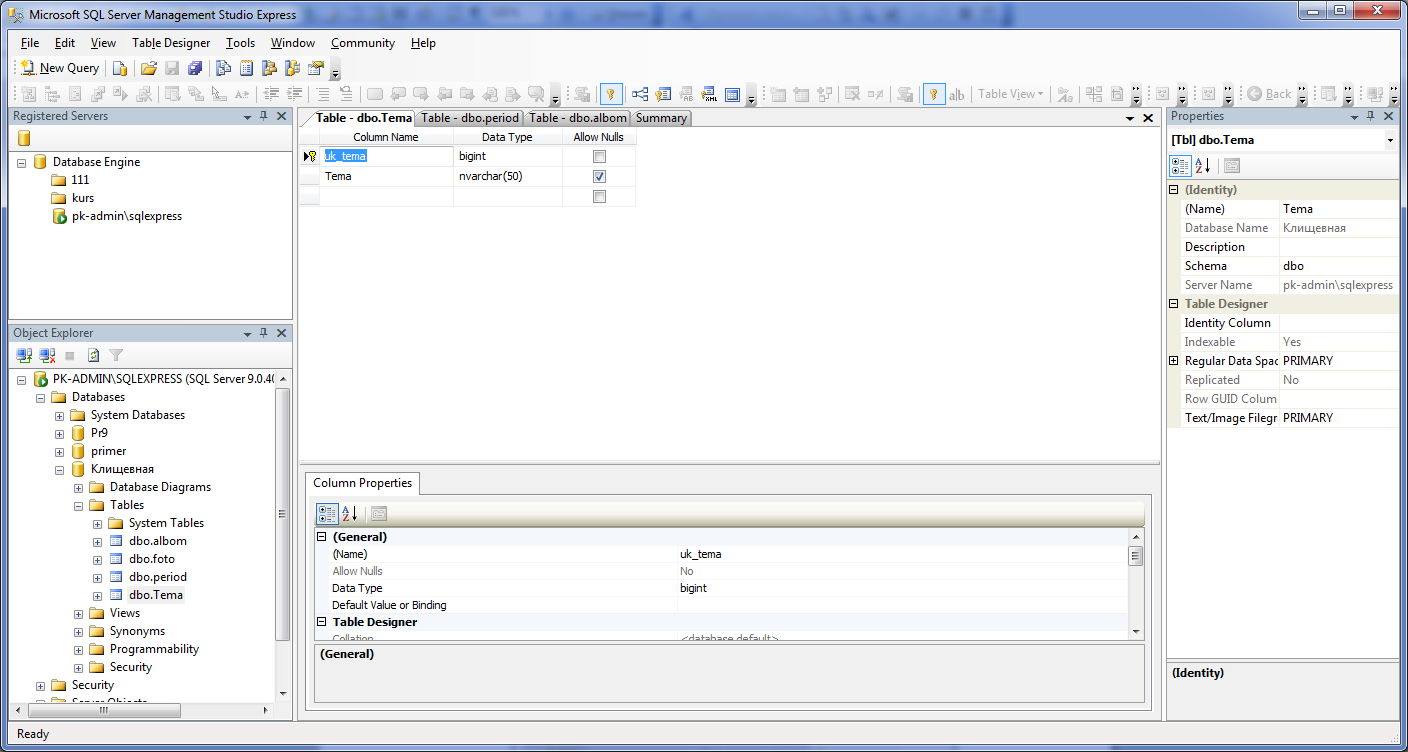Open the Properties object selector dropdown
Screen dimensions: 1408x752
pos(1390,141)
